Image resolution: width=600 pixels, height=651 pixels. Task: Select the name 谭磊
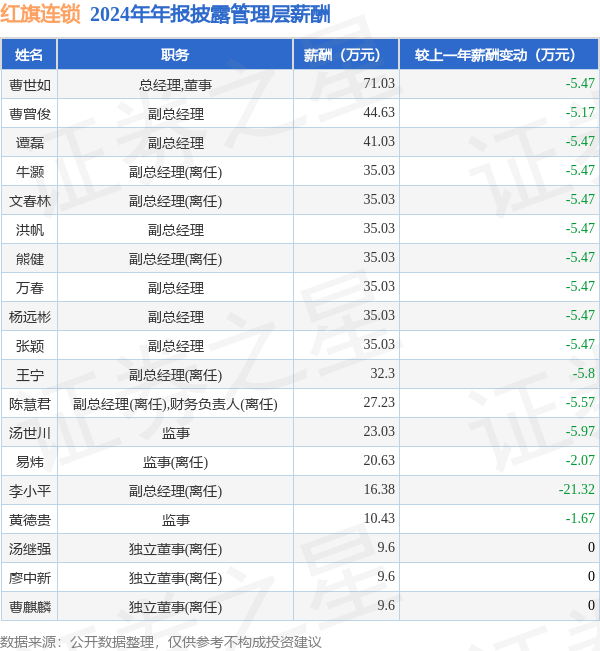[30, 143]
